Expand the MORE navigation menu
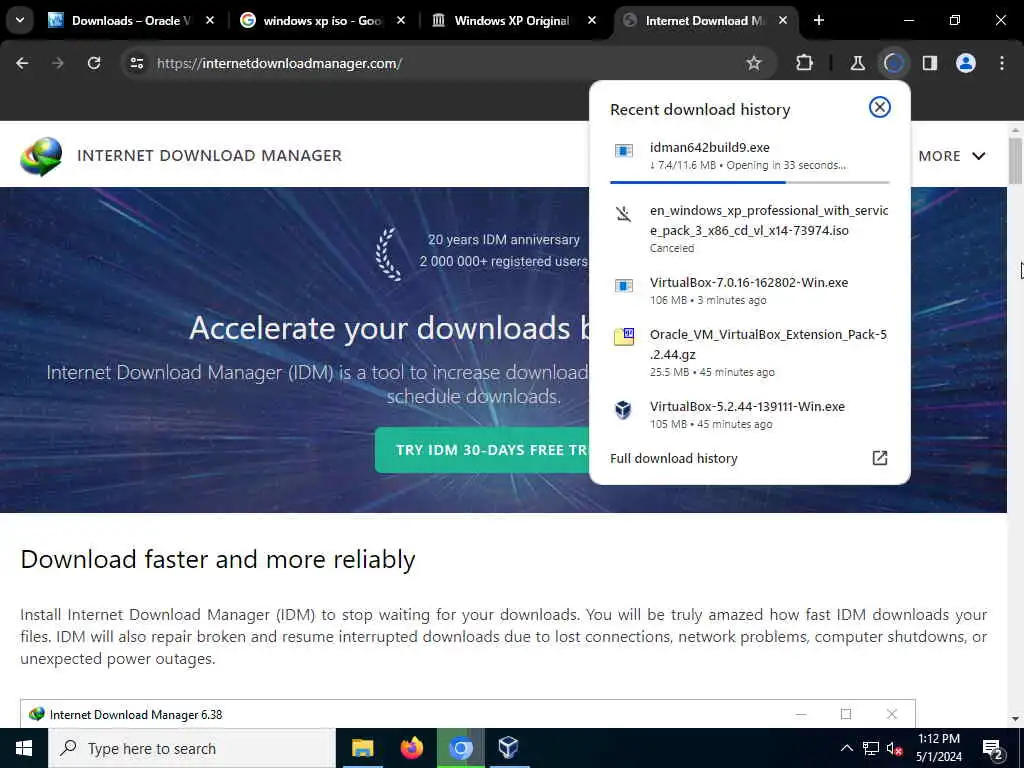Viewport: 1024px width, 768px height. (x=952, y=156)
